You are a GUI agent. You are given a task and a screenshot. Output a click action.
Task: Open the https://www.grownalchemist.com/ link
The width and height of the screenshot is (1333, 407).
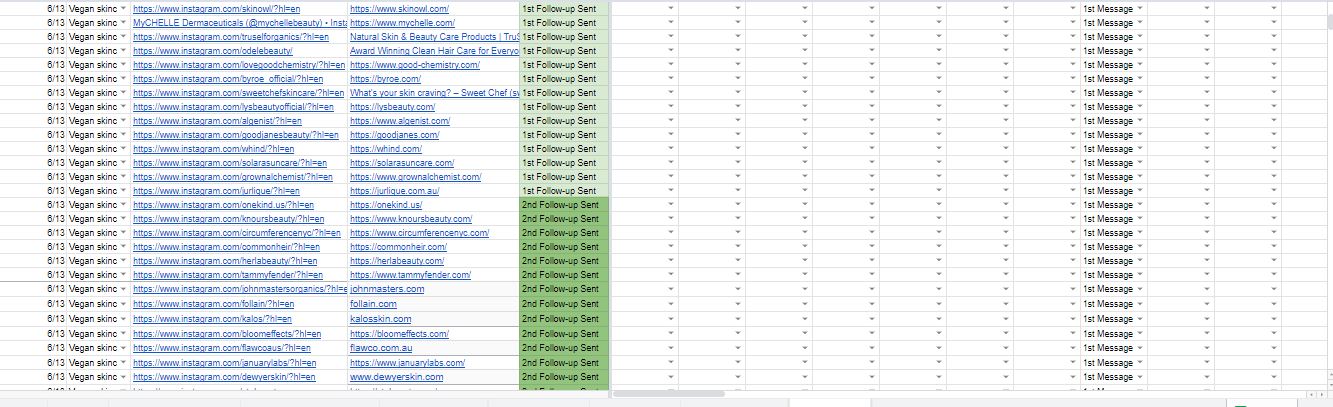tap(415, 176)
